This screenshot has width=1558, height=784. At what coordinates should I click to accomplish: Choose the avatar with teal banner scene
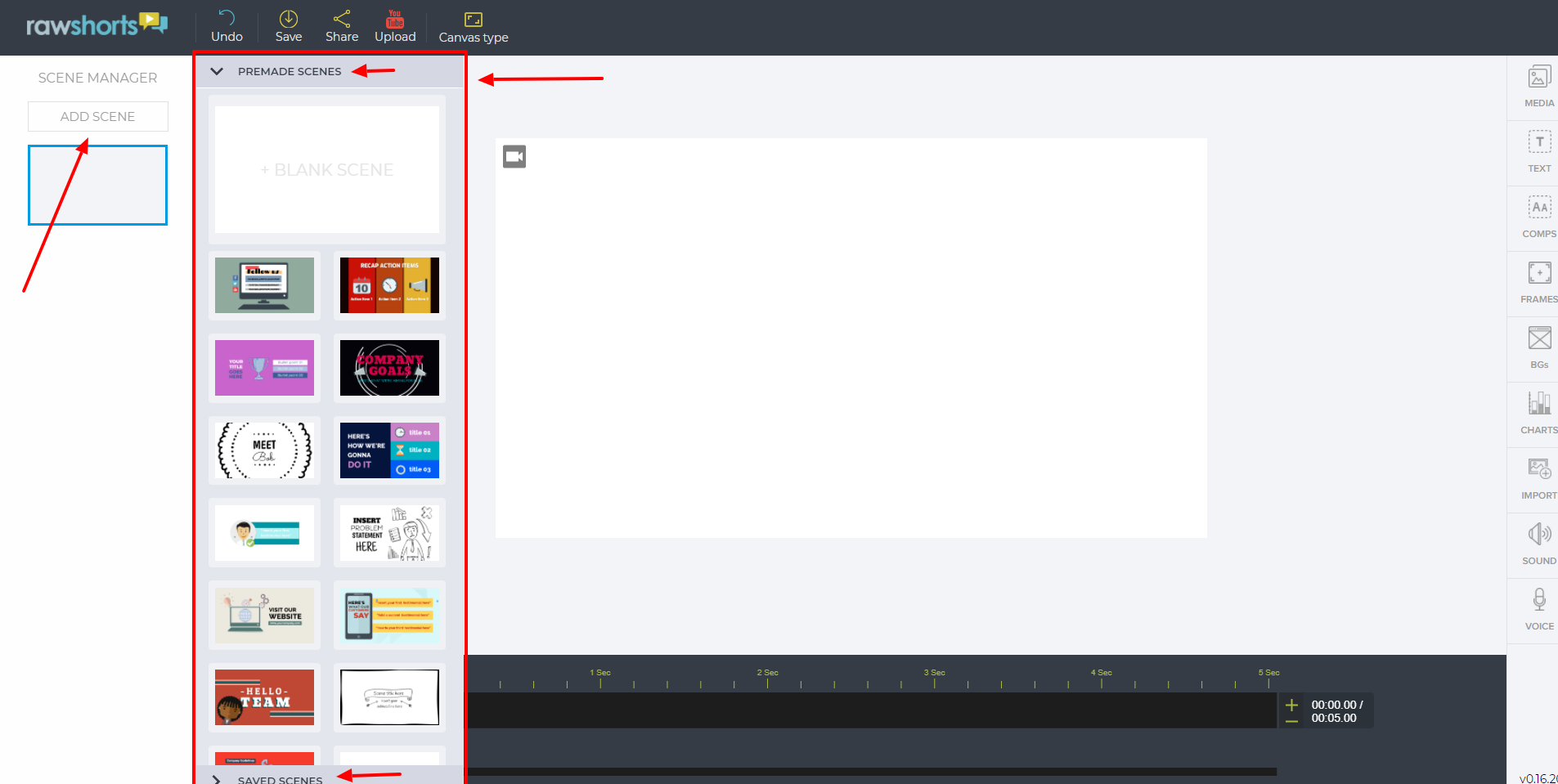(264, 533)
